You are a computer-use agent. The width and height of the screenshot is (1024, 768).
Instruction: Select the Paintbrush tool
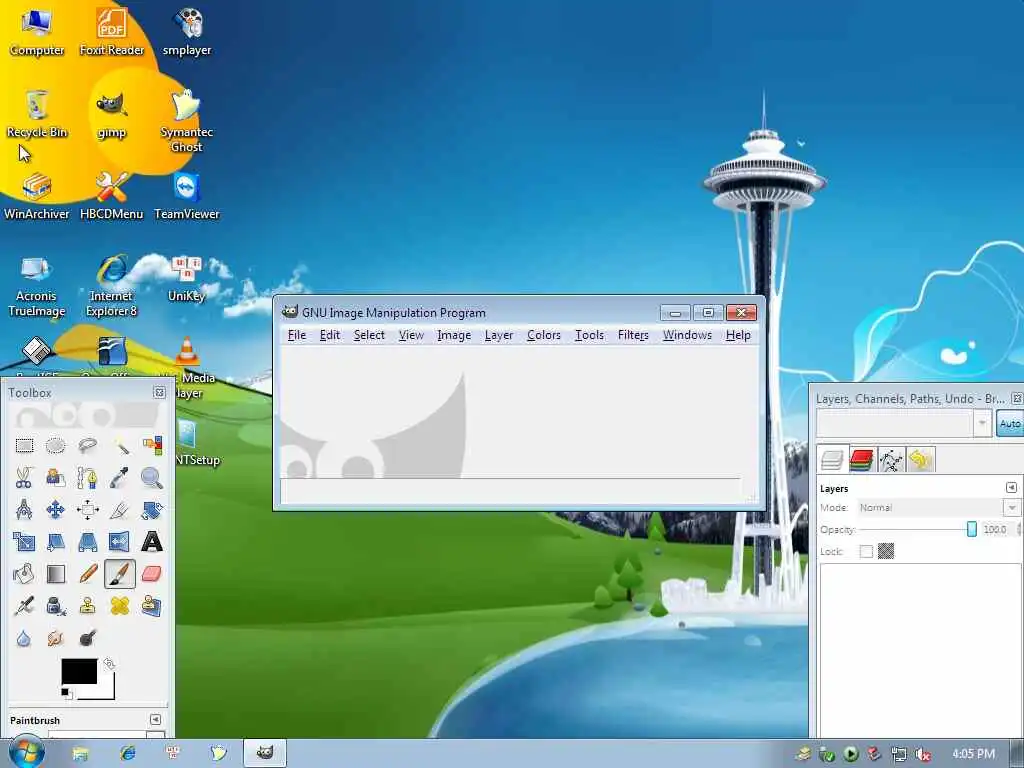(x=120, y=574)
